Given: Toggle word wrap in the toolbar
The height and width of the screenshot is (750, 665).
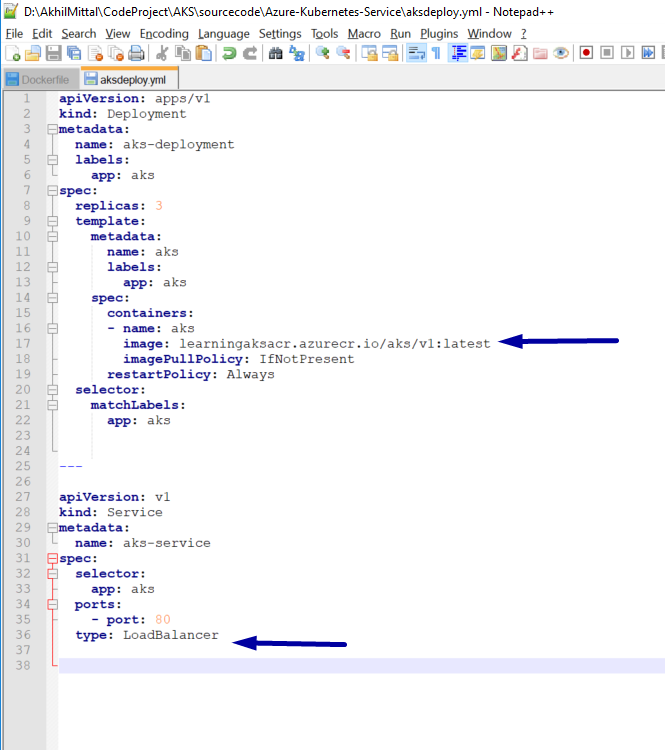Looking at the screenshot, I should [x=416, y=53].
